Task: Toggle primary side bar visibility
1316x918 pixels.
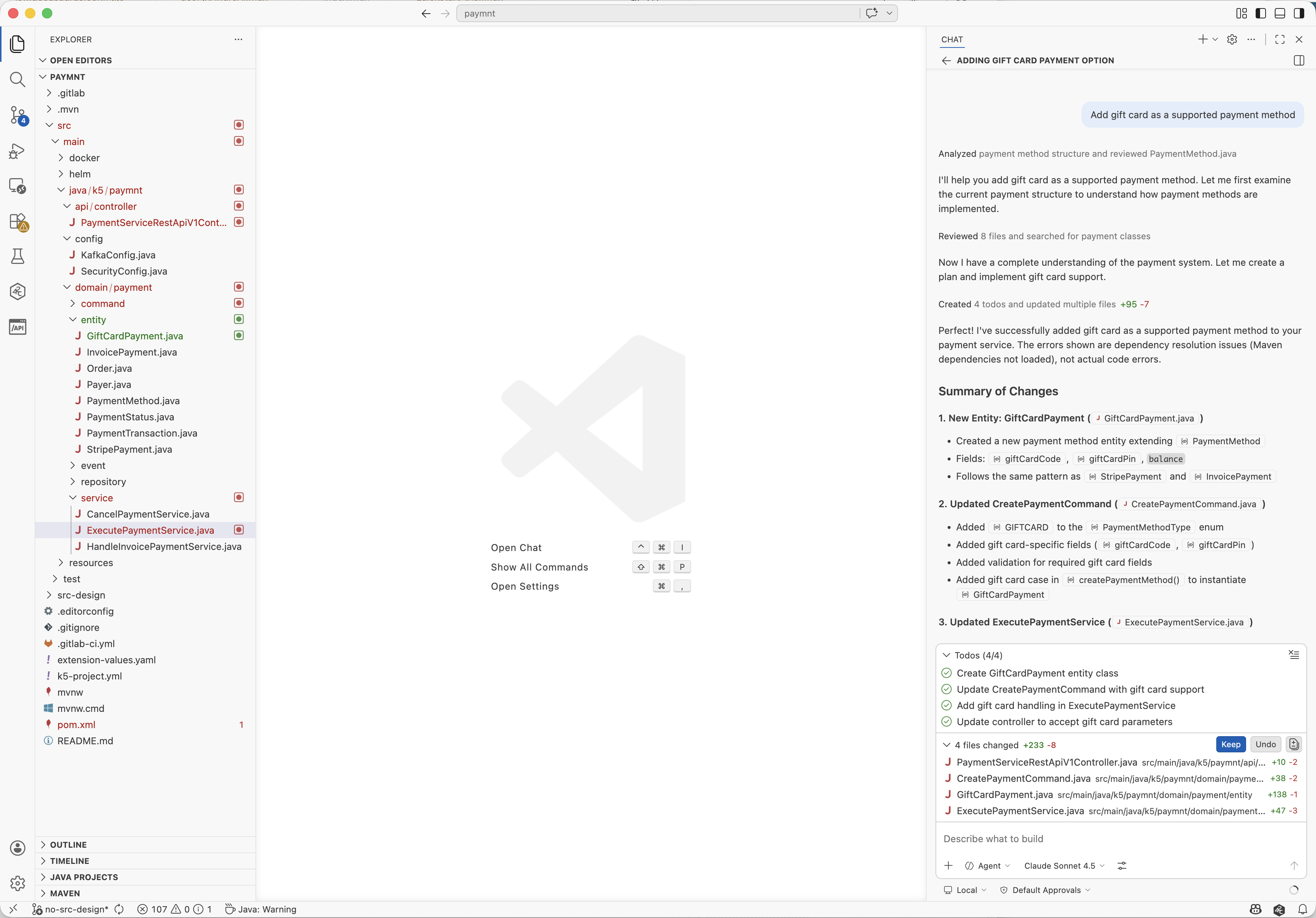Action: [1261, 13]
